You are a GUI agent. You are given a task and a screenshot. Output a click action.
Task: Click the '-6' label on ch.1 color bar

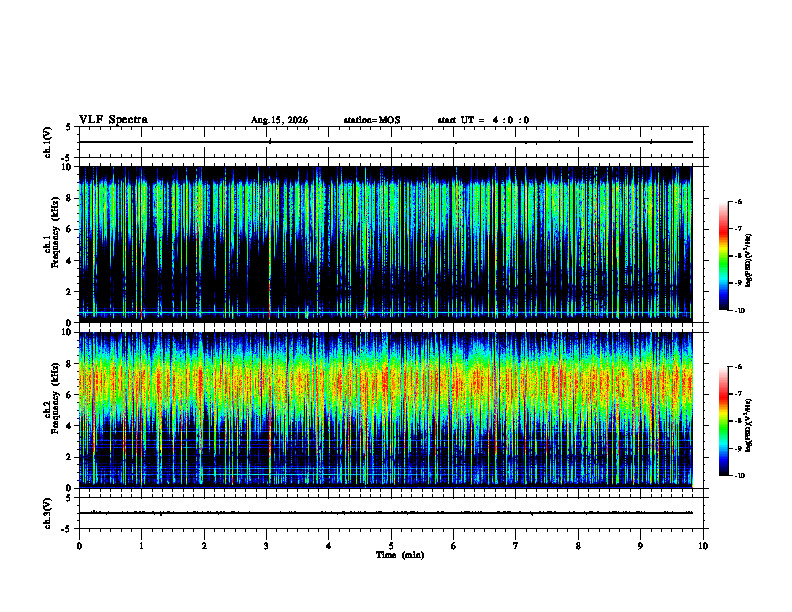(738, 202)
